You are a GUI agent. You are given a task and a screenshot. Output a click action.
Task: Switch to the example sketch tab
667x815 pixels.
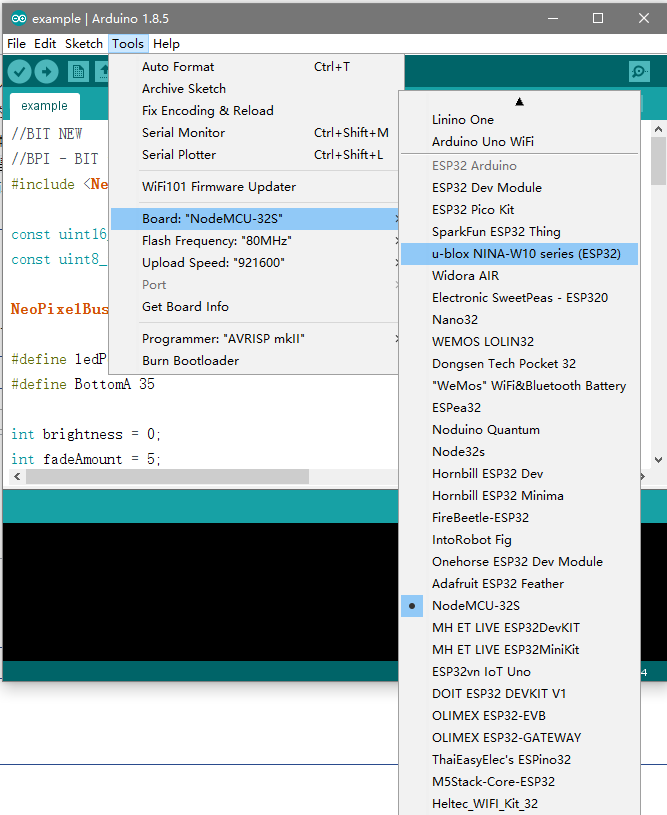point(44,106)
